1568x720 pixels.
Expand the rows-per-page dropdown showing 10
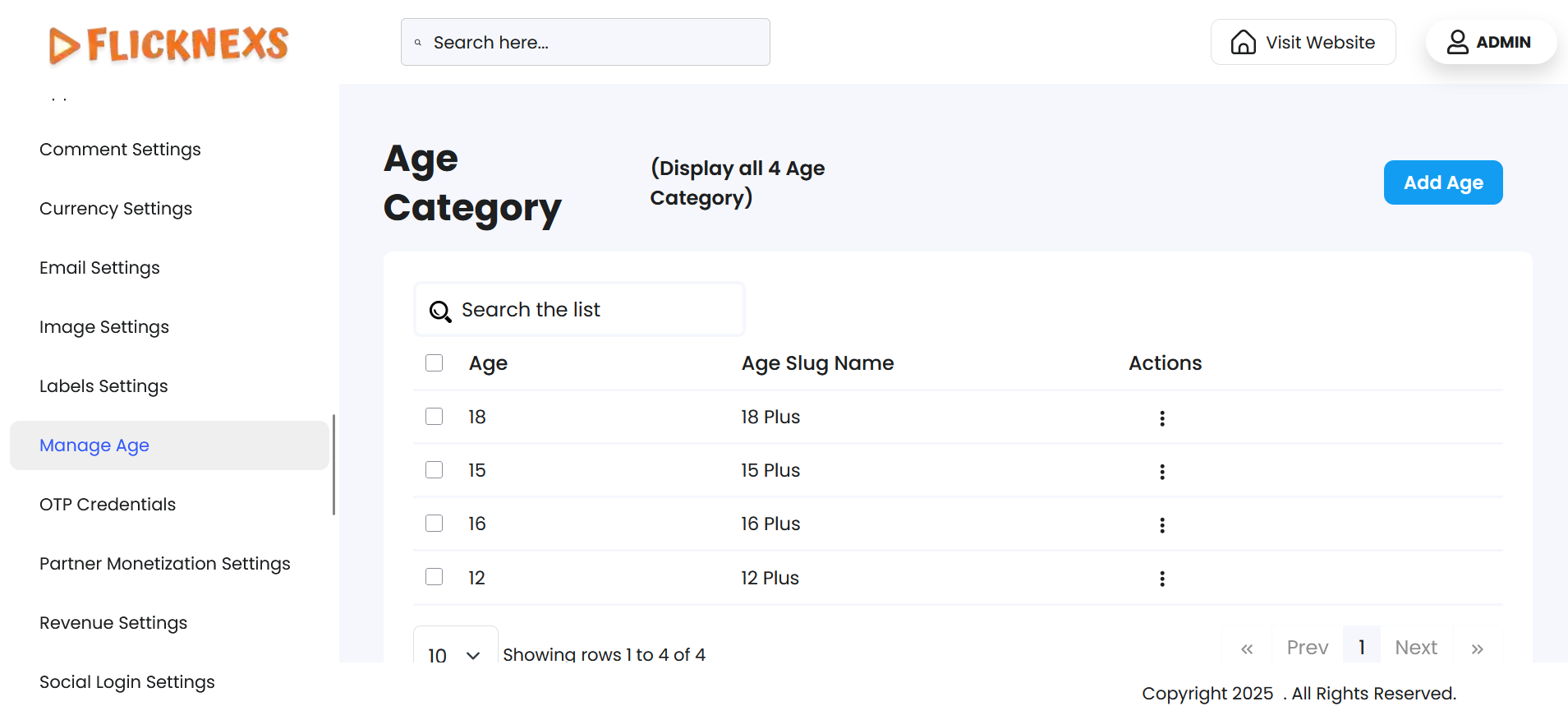pos(454,653)
